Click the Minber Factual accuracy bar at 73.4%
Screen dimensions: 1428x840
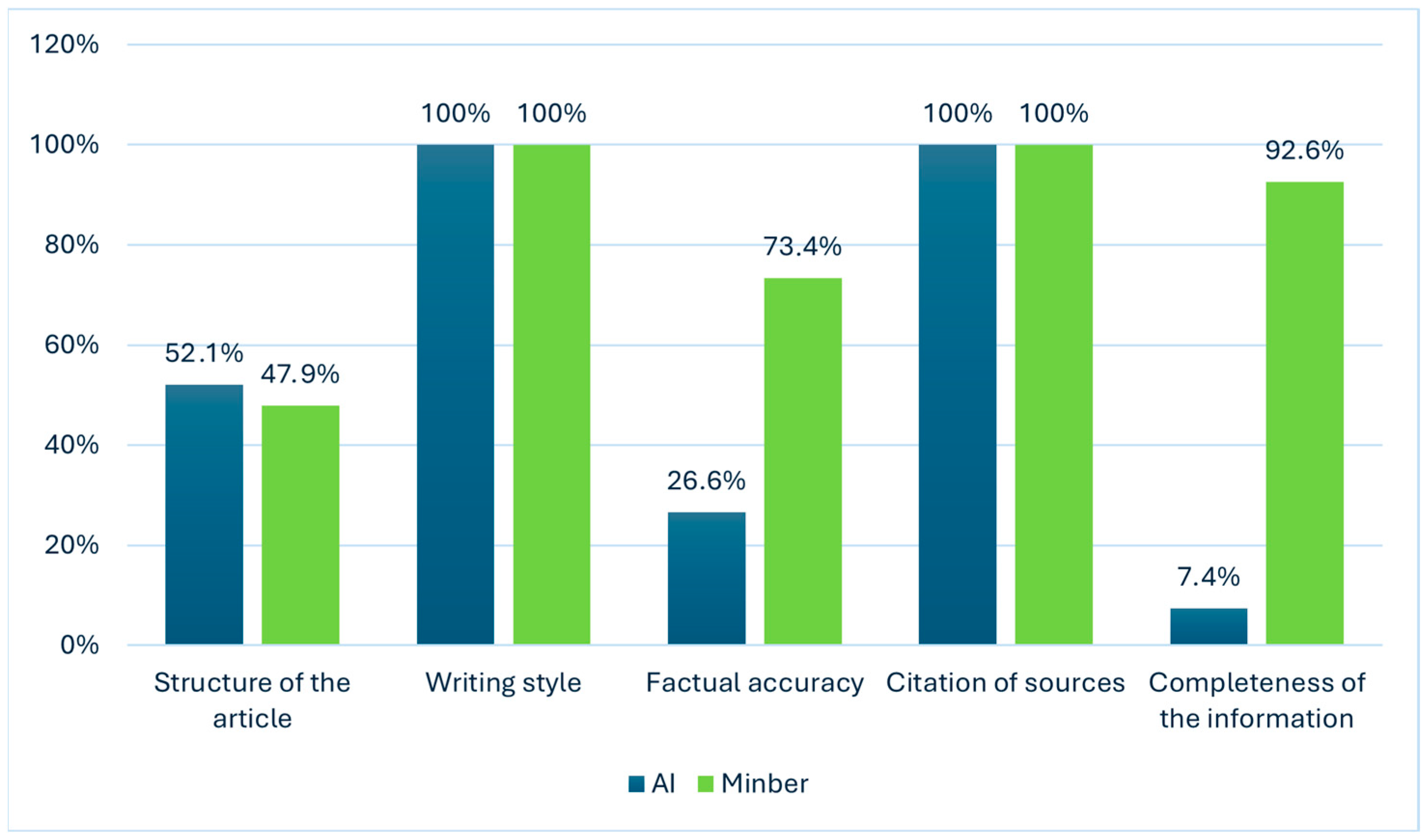[802, 461]
